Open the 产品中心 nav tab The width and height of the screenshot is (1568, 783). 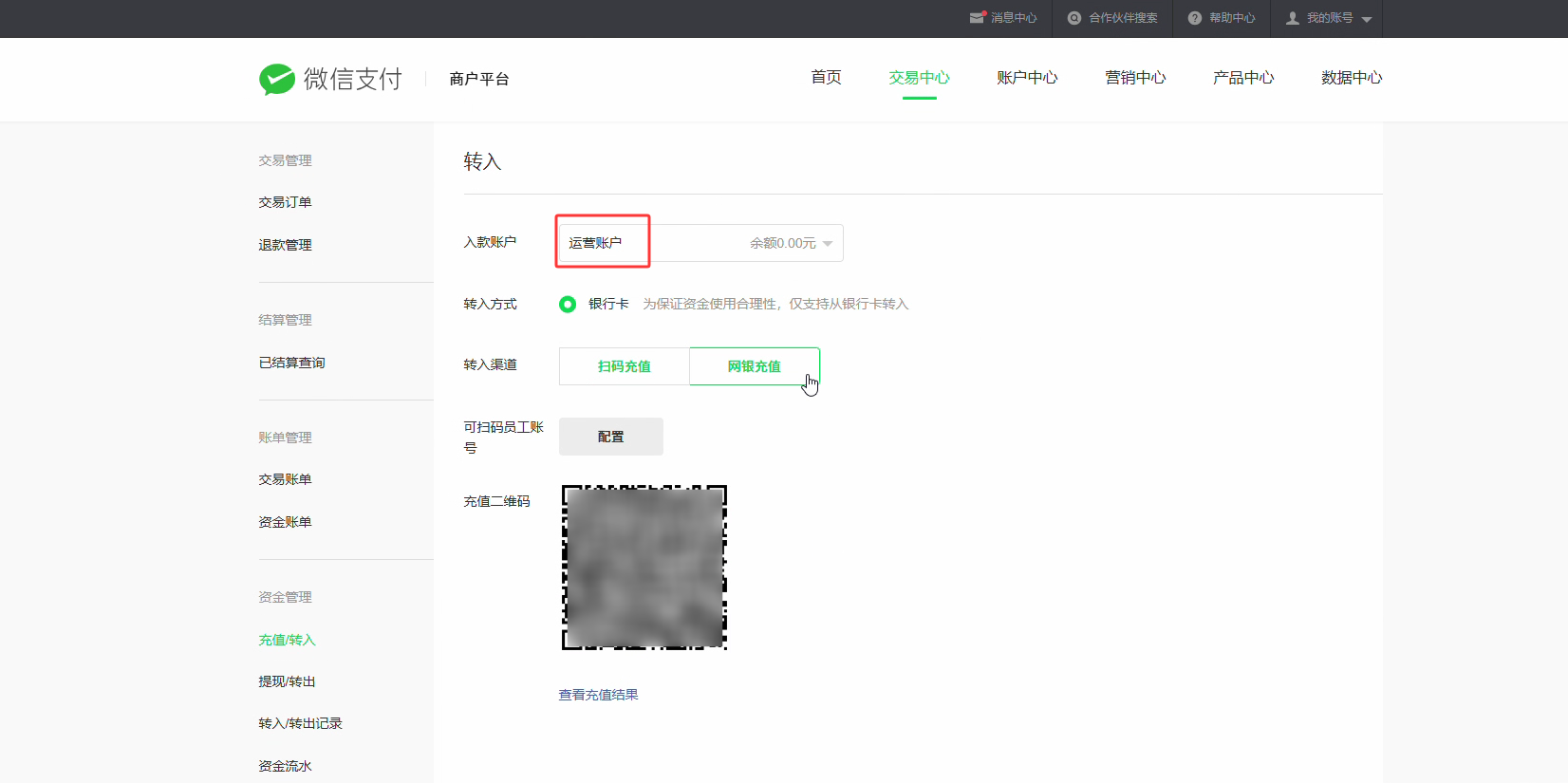1243,77
